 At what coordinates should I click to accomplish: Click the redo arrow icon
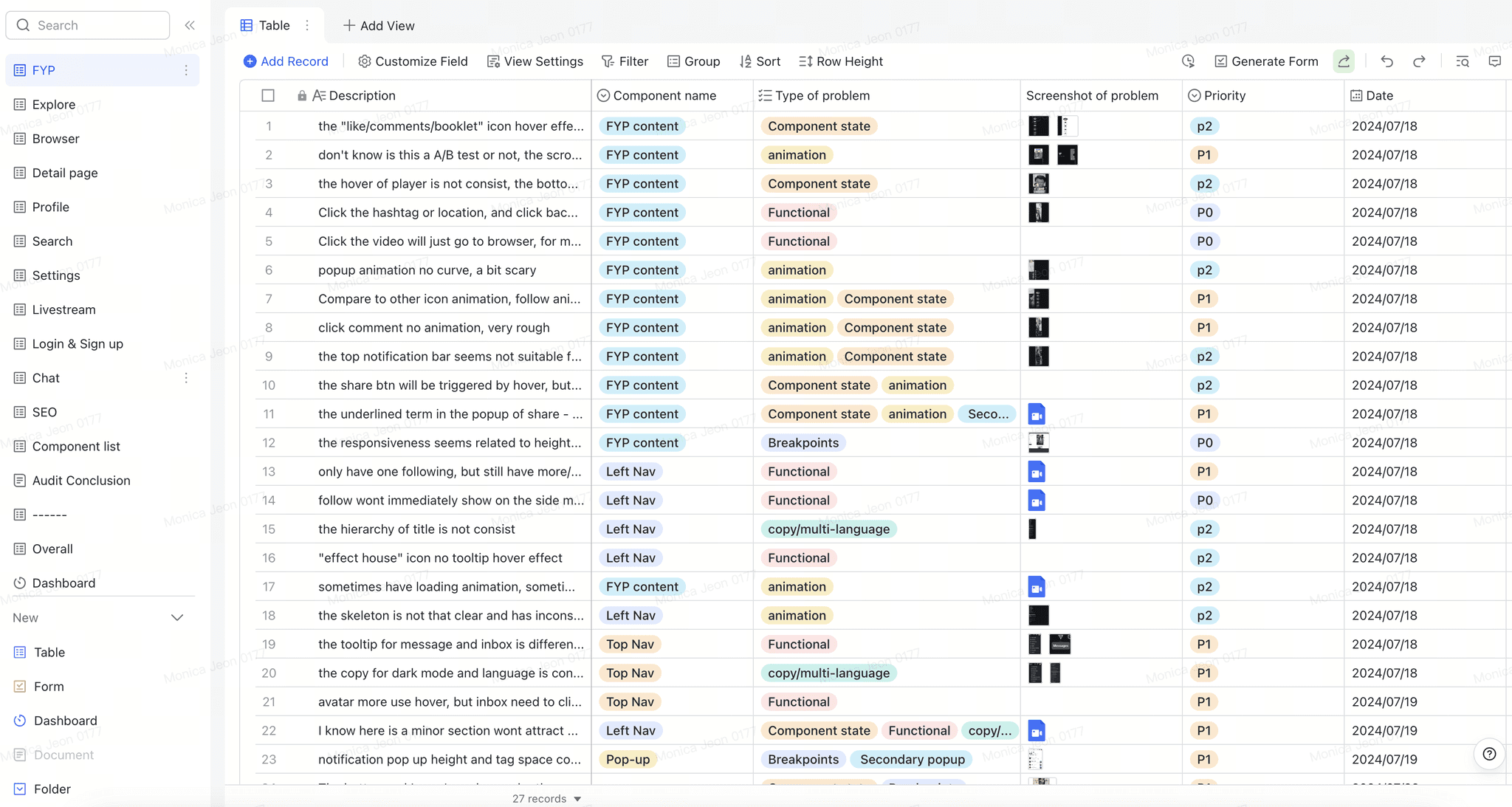pyautogui.click(x=1419, y=61)
